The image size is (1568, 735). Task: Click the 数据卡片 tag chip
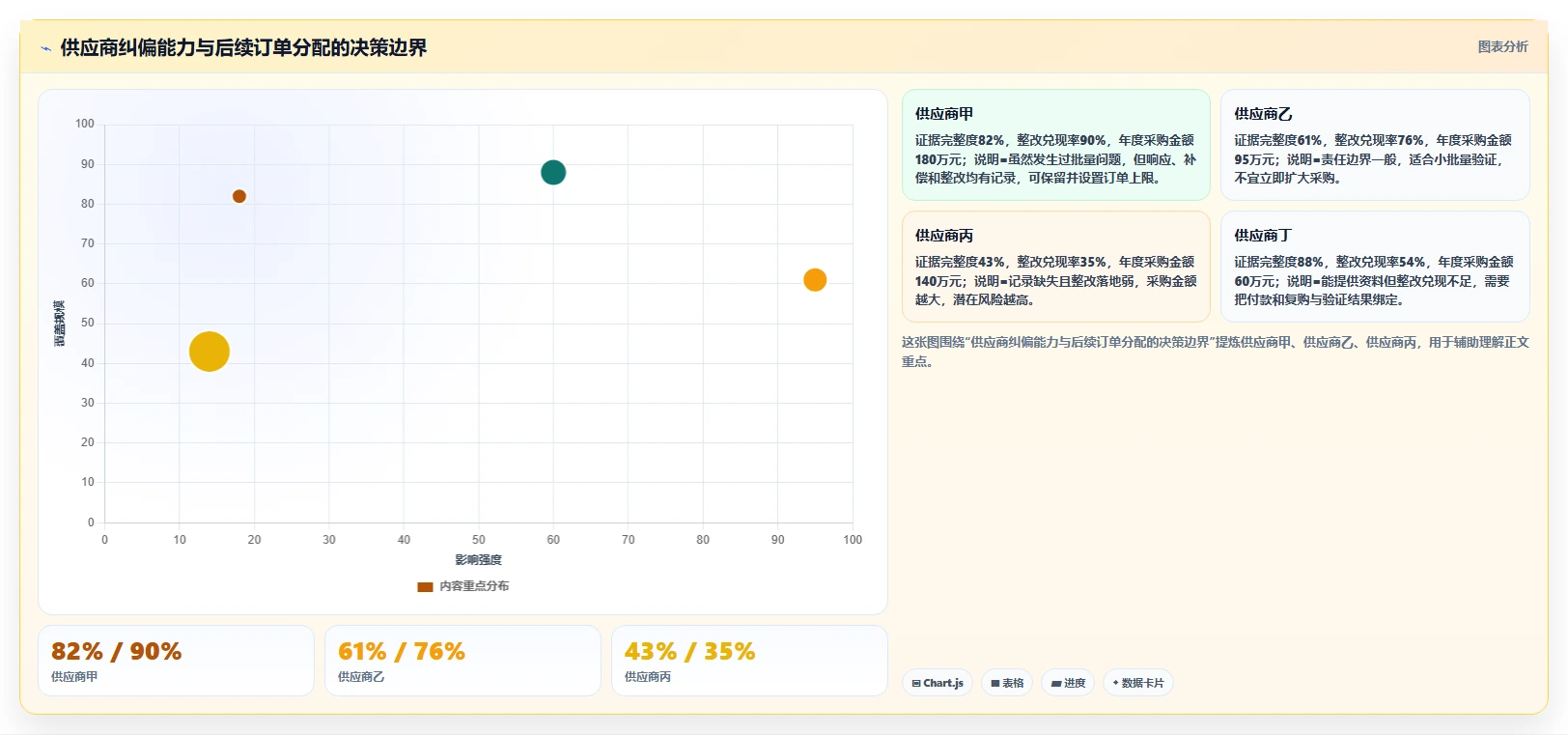click(x=1138, y=683)
